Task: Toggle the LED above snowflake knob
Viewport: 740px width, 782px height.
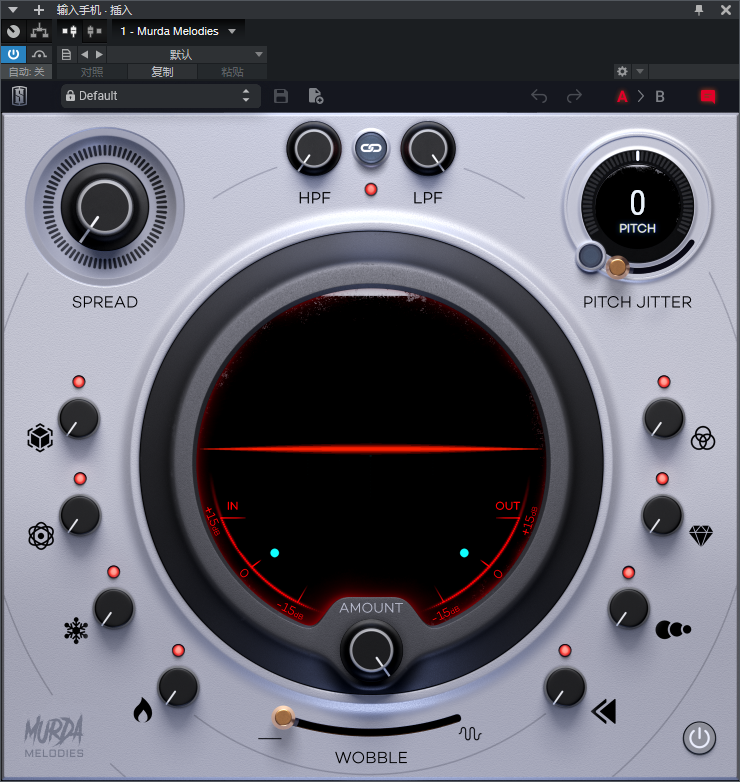Action: point(114,572)
